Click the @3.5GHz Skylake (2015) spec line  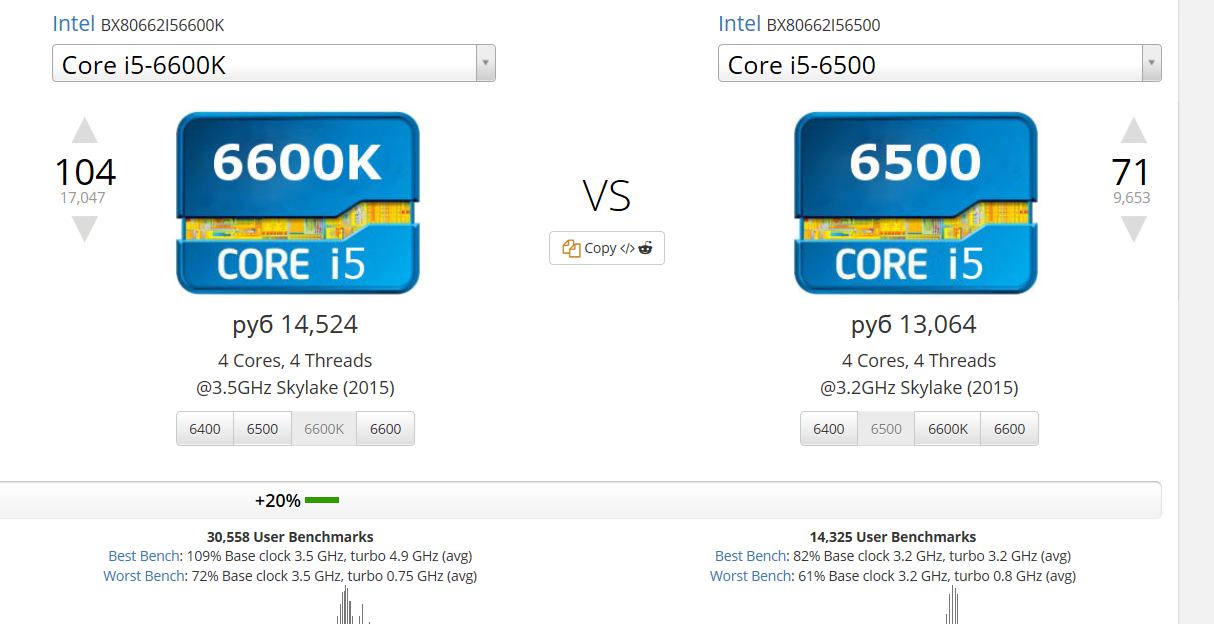pos(295,388)
